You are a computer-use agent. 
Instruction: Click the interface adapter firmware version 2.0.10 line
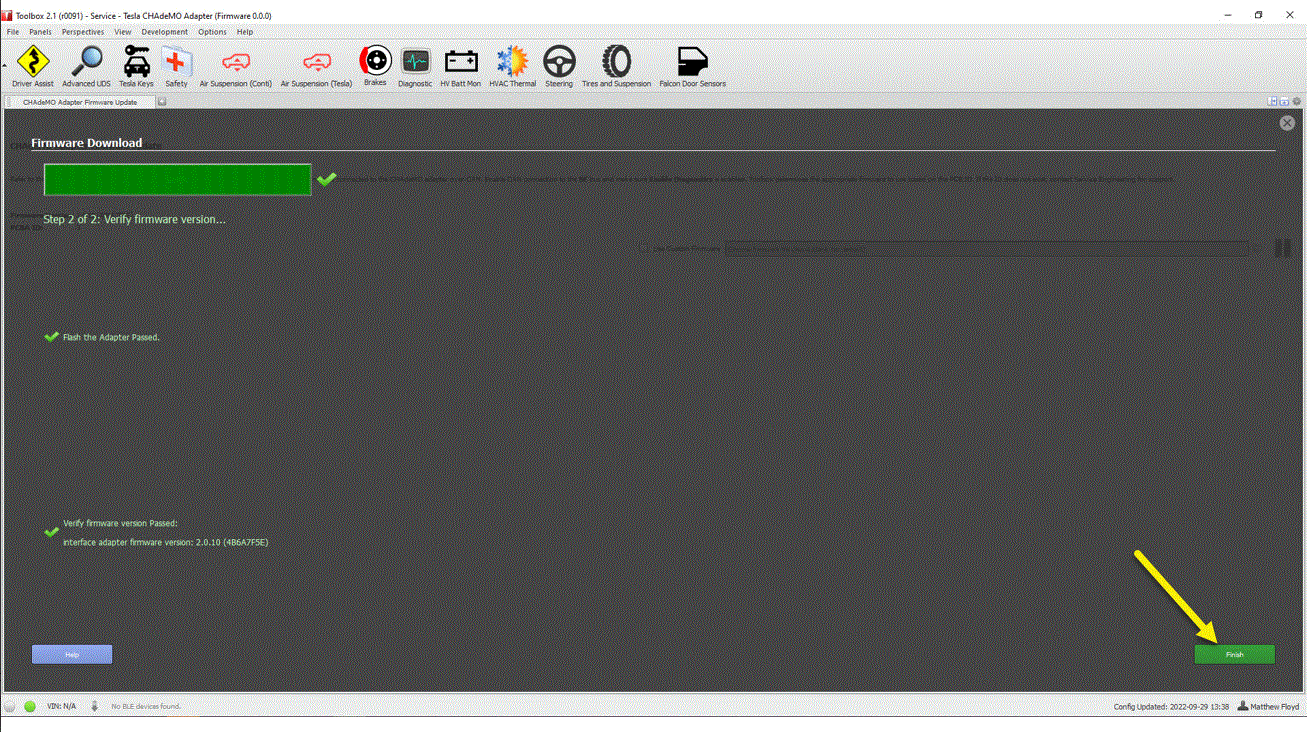pos(166,542)
